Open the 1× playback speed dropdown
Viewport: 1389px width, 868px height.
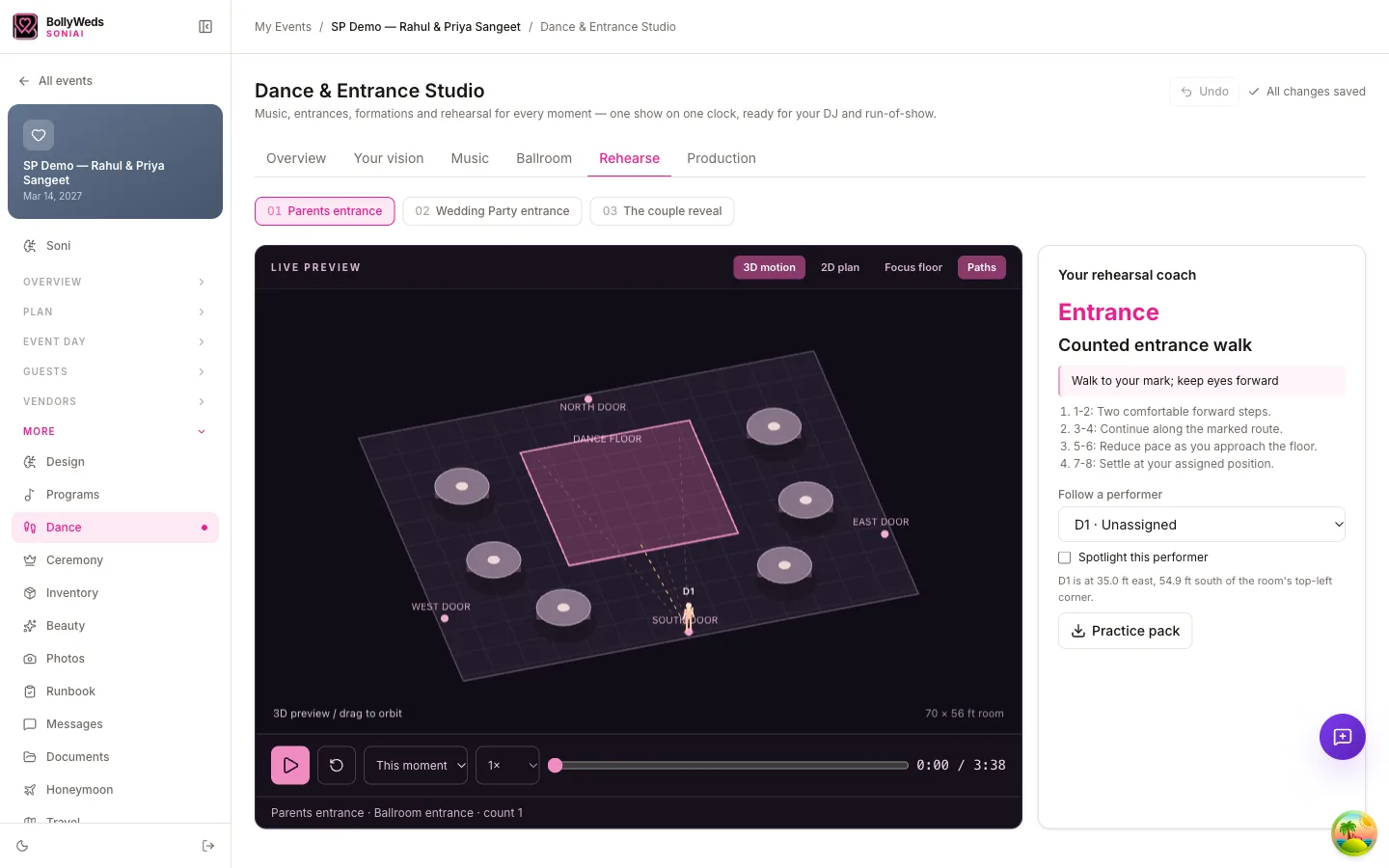pyautogui.click(x=507, y=766)
